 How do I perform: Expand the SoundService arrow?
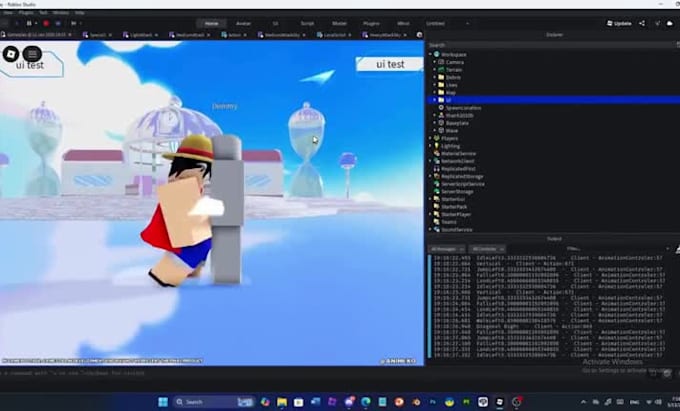click(430, 229)
